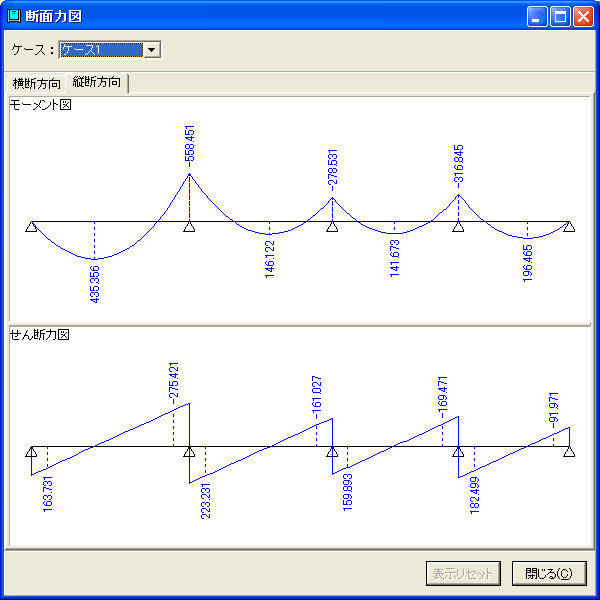Click the 閉じる(C) button
This screenshot has height=600, width=600.
[x=549, y=573]
